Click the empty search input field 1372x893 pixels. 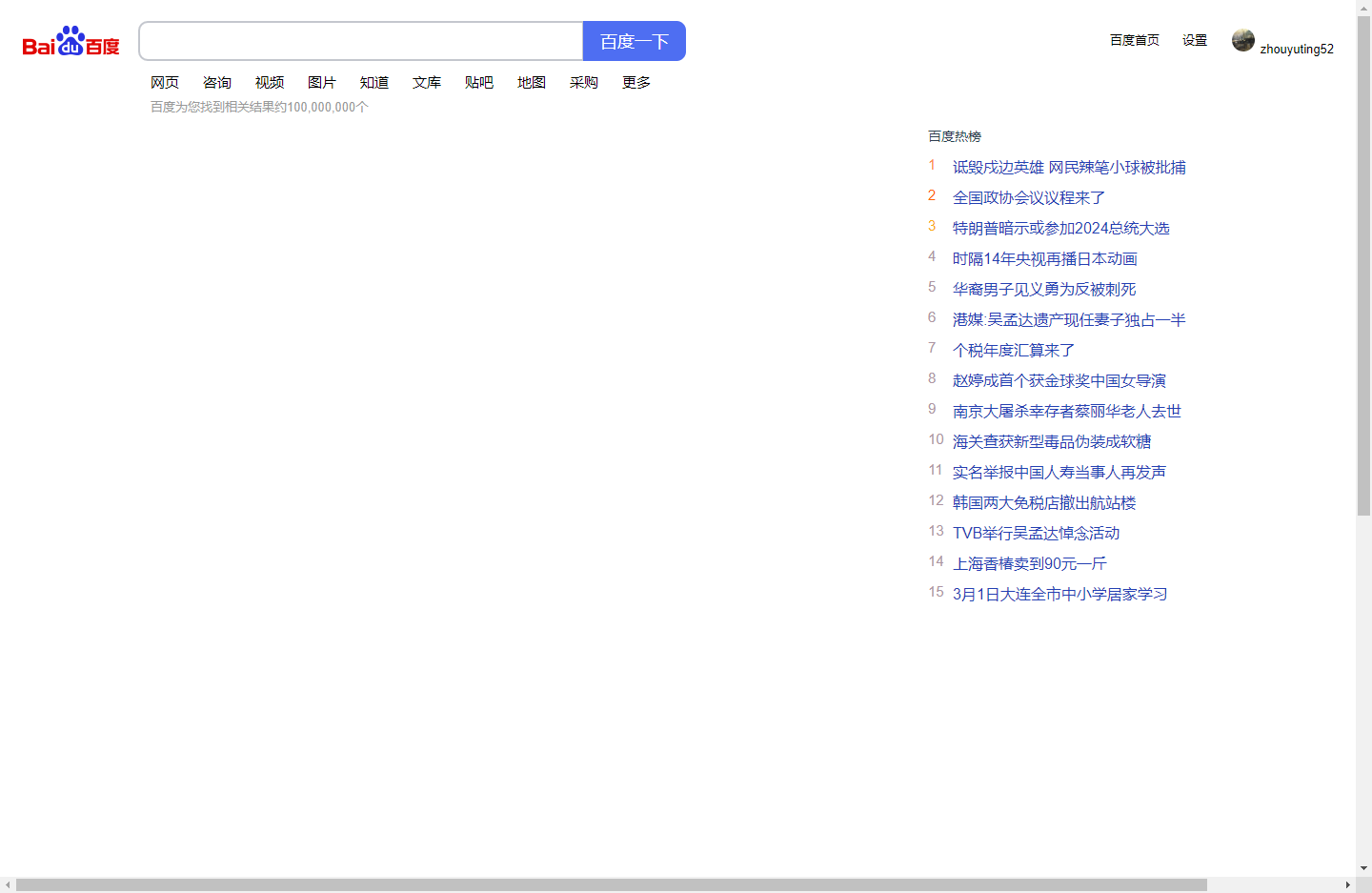[x=360, y=41]
